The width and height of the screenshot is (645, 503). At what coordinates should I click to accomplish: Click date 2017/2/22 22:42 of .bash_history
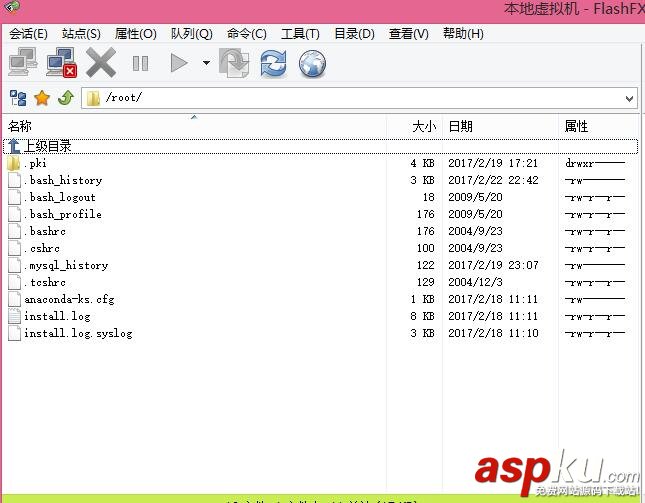493,180
